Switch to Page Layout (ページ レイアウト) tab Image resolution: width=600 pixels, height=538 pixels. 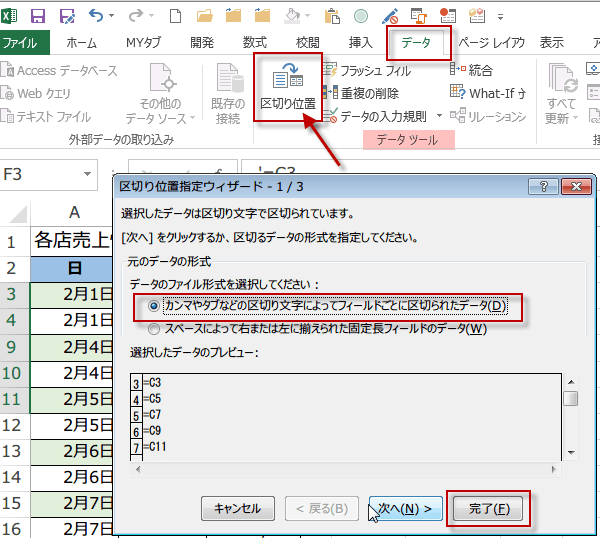(492, 42)
